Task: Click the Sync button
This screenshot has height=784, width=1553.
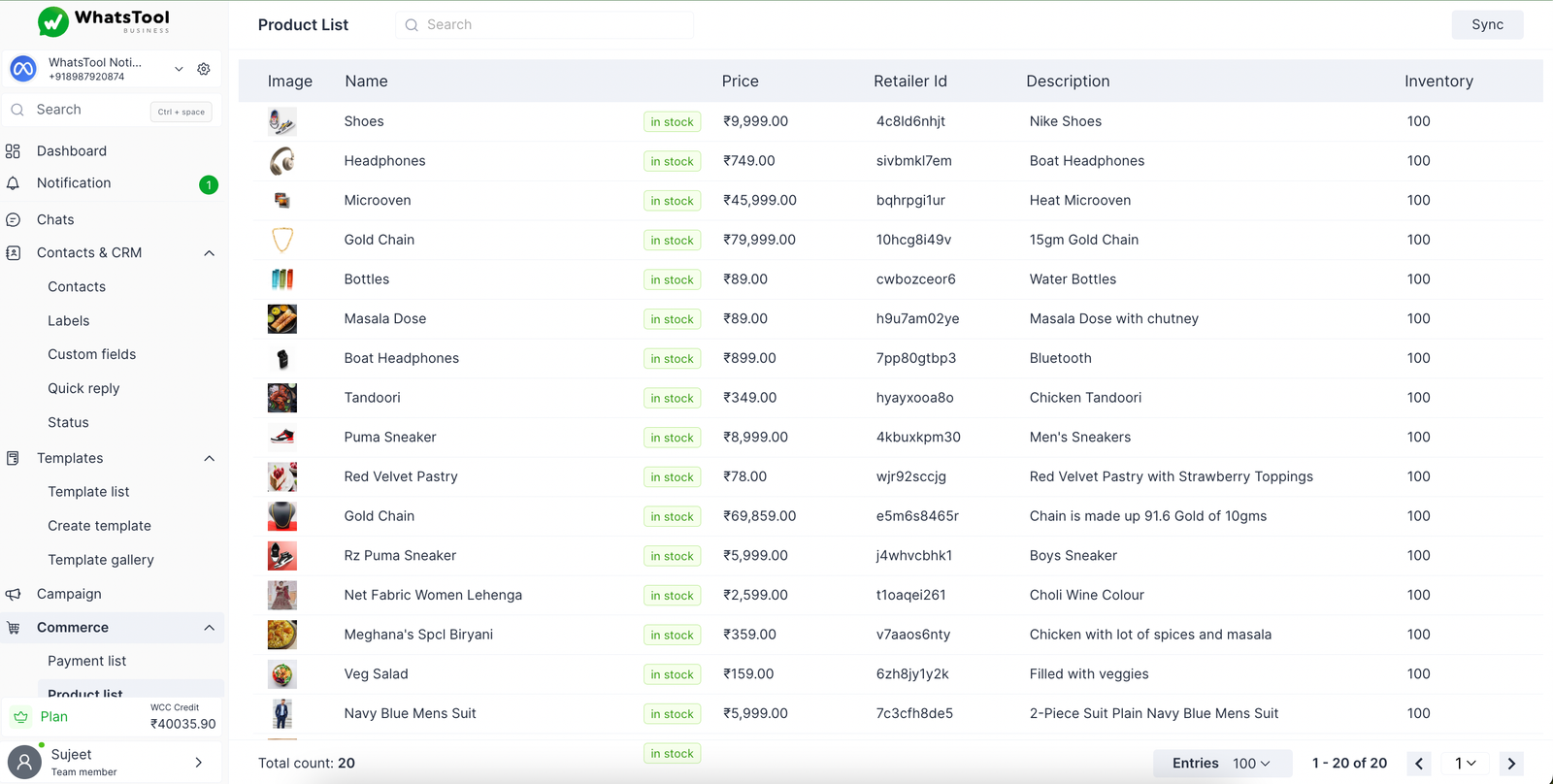Action: point(1488,25)
